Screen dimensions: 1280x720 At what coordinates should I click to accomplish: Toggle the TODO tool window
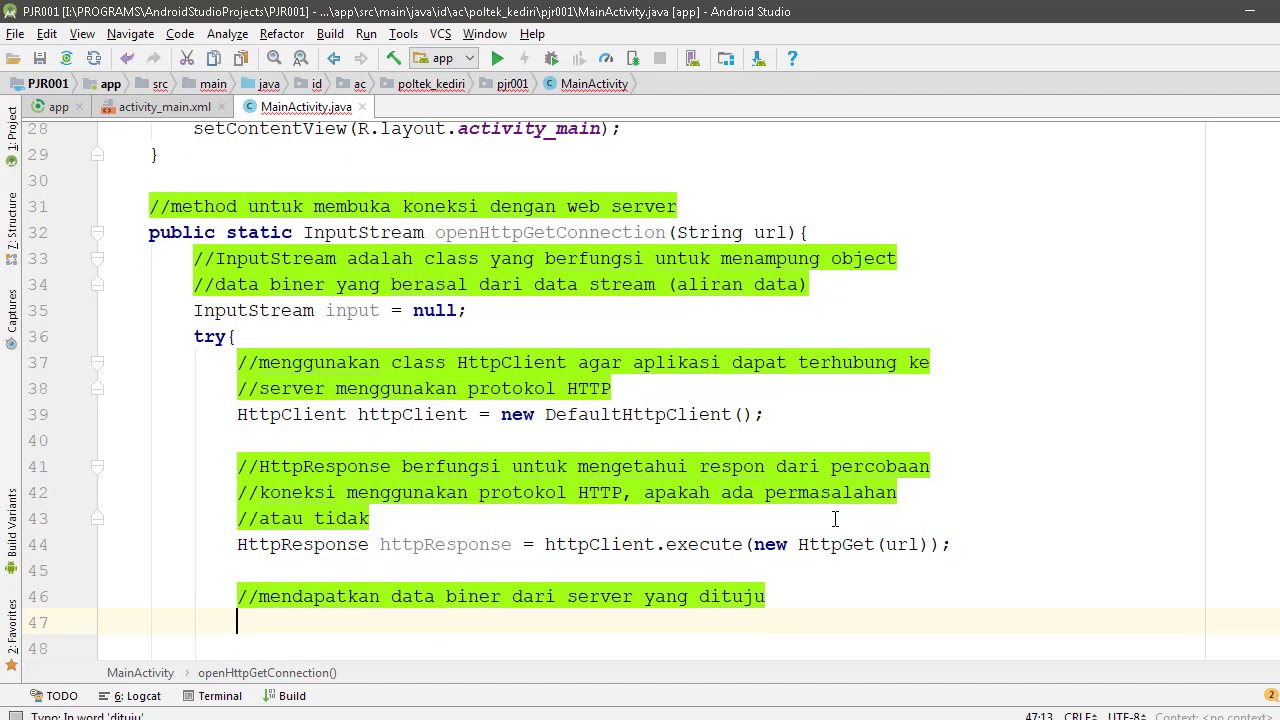[x=53, y=696]
